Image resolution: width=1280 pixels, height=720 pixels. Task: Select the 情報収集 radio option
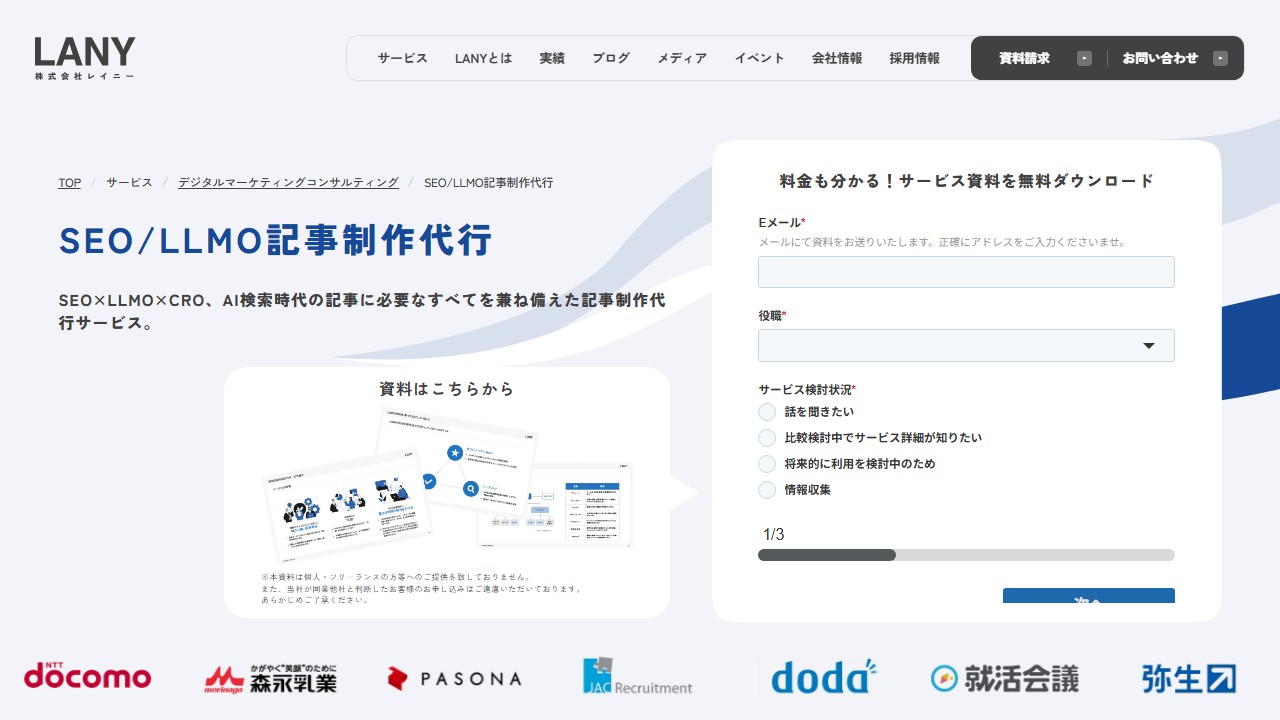[x=767, y=490]
